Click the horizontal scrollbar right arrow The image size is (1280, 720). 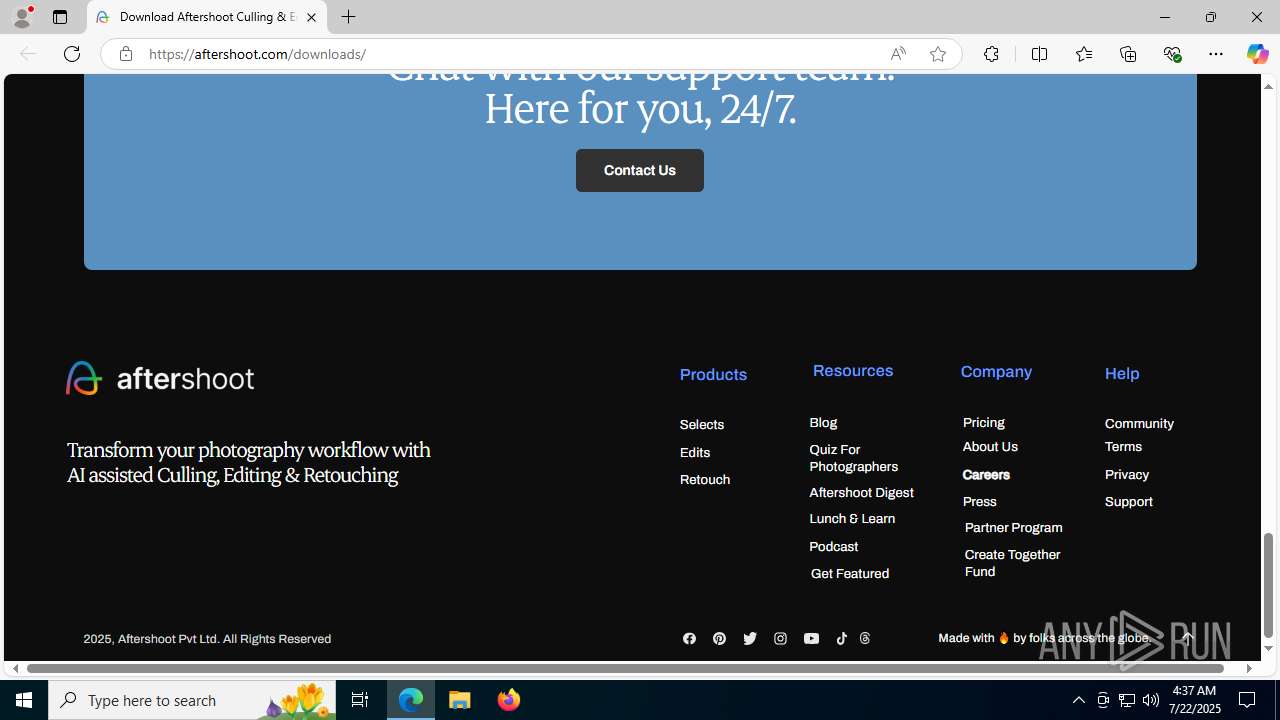point(1248,668)
